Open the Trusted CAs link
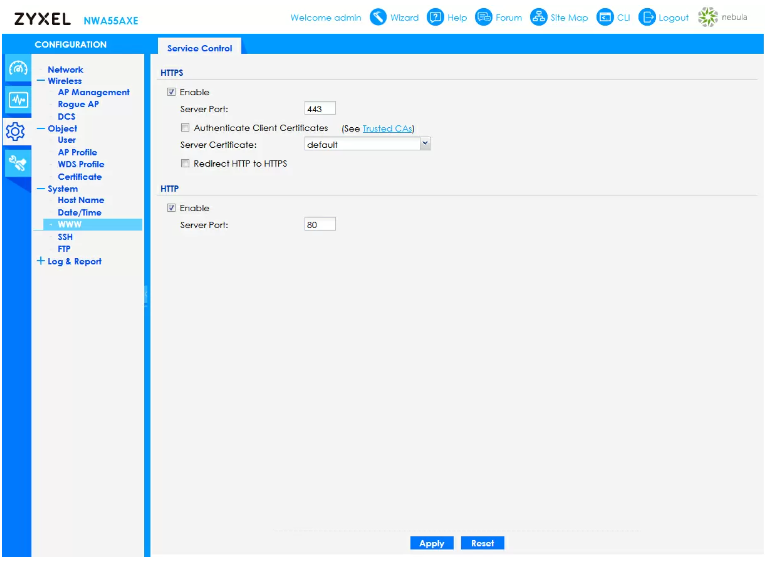 point(386,128)
